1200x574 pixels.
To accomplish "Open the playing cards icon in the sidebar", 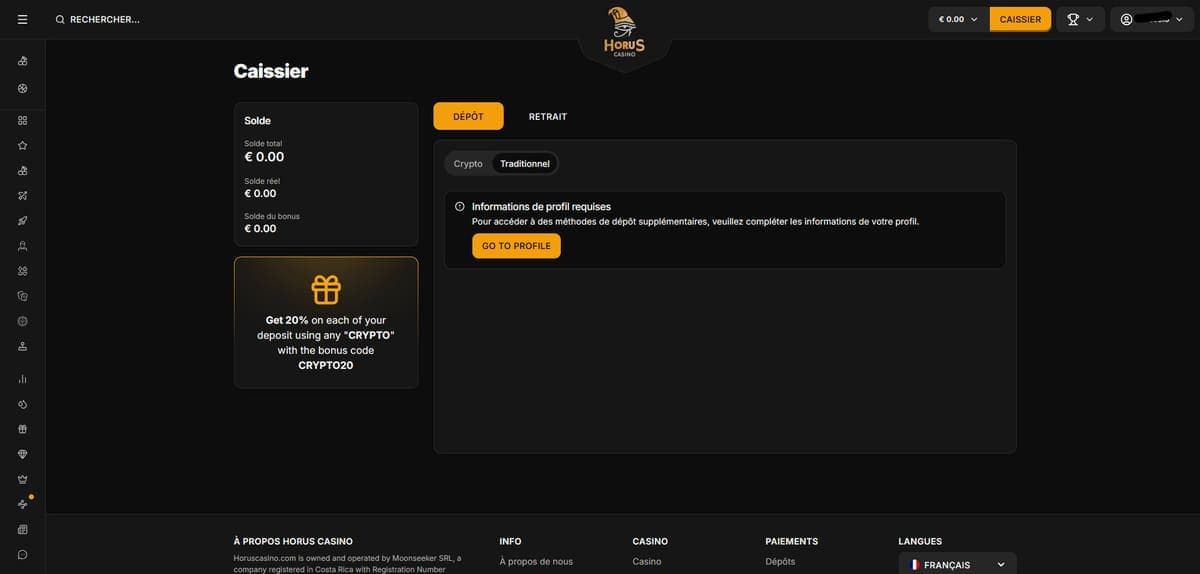I will tap(22, 296).
